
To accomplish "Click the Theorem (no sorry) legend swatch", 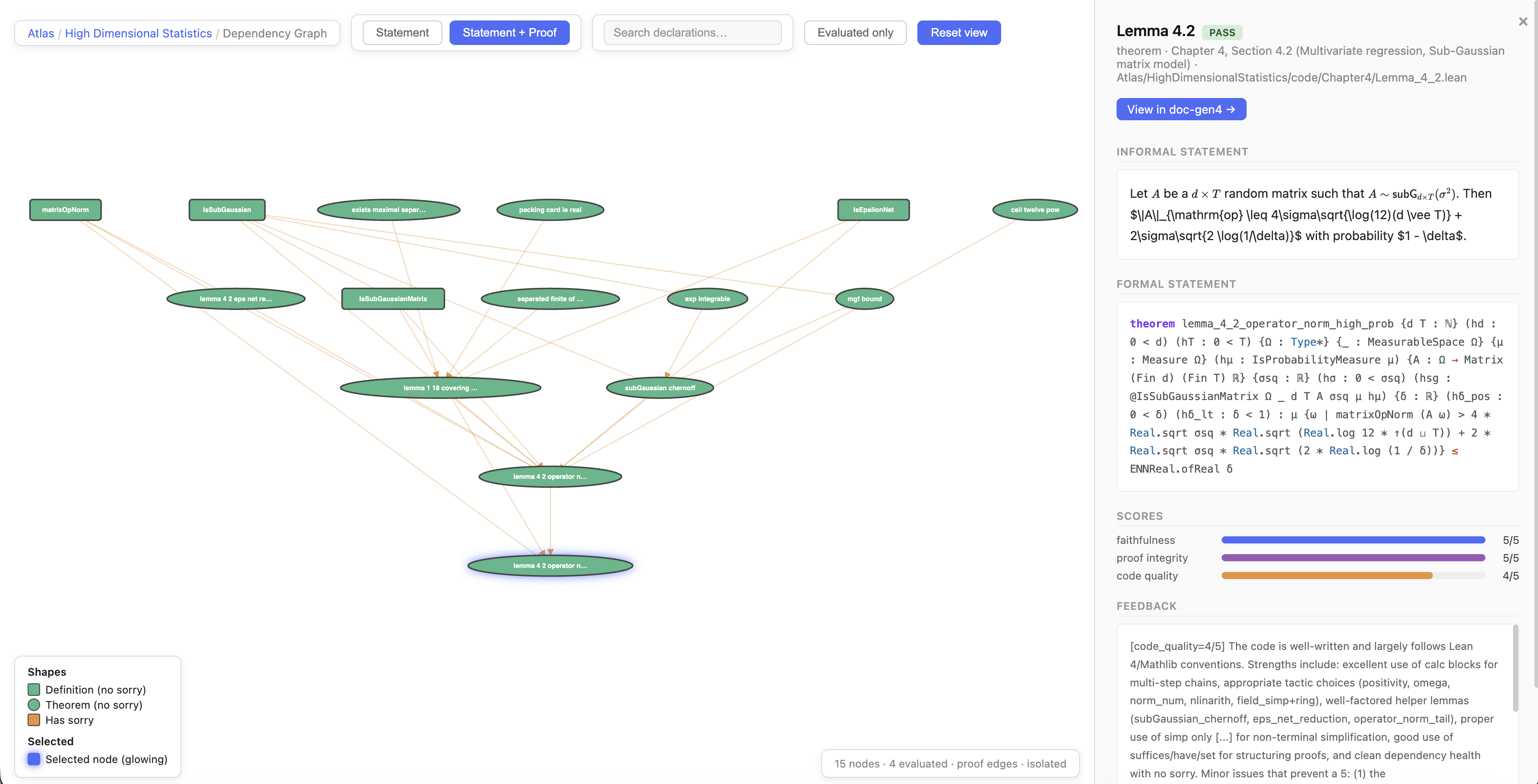I will tap(34, 705).
